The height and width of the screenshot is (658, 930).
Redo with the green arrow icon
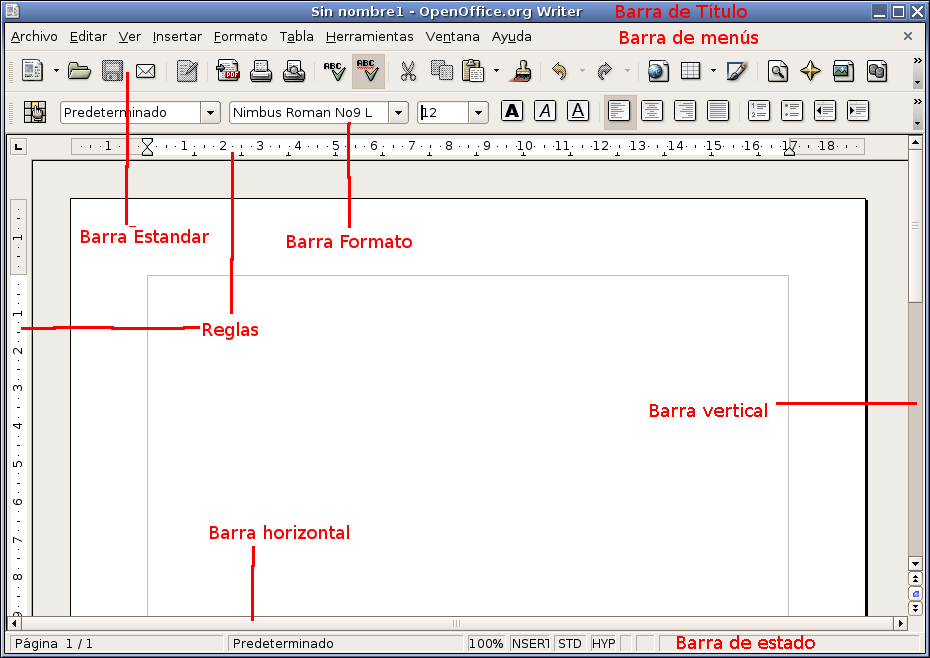point(604,71)
